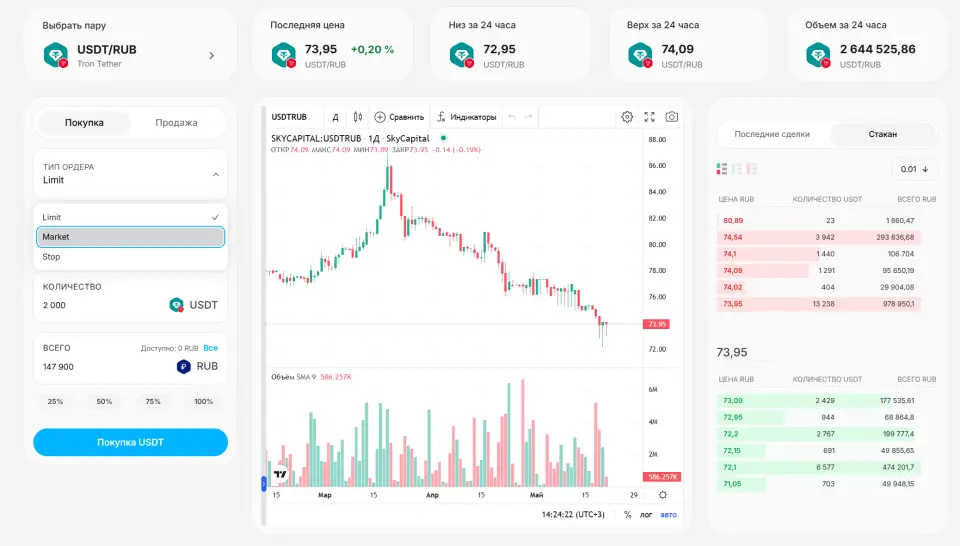This screenshot has width=960, height=546.
Task: Click Все to use full balance
Action: click(x=211, y=348)
